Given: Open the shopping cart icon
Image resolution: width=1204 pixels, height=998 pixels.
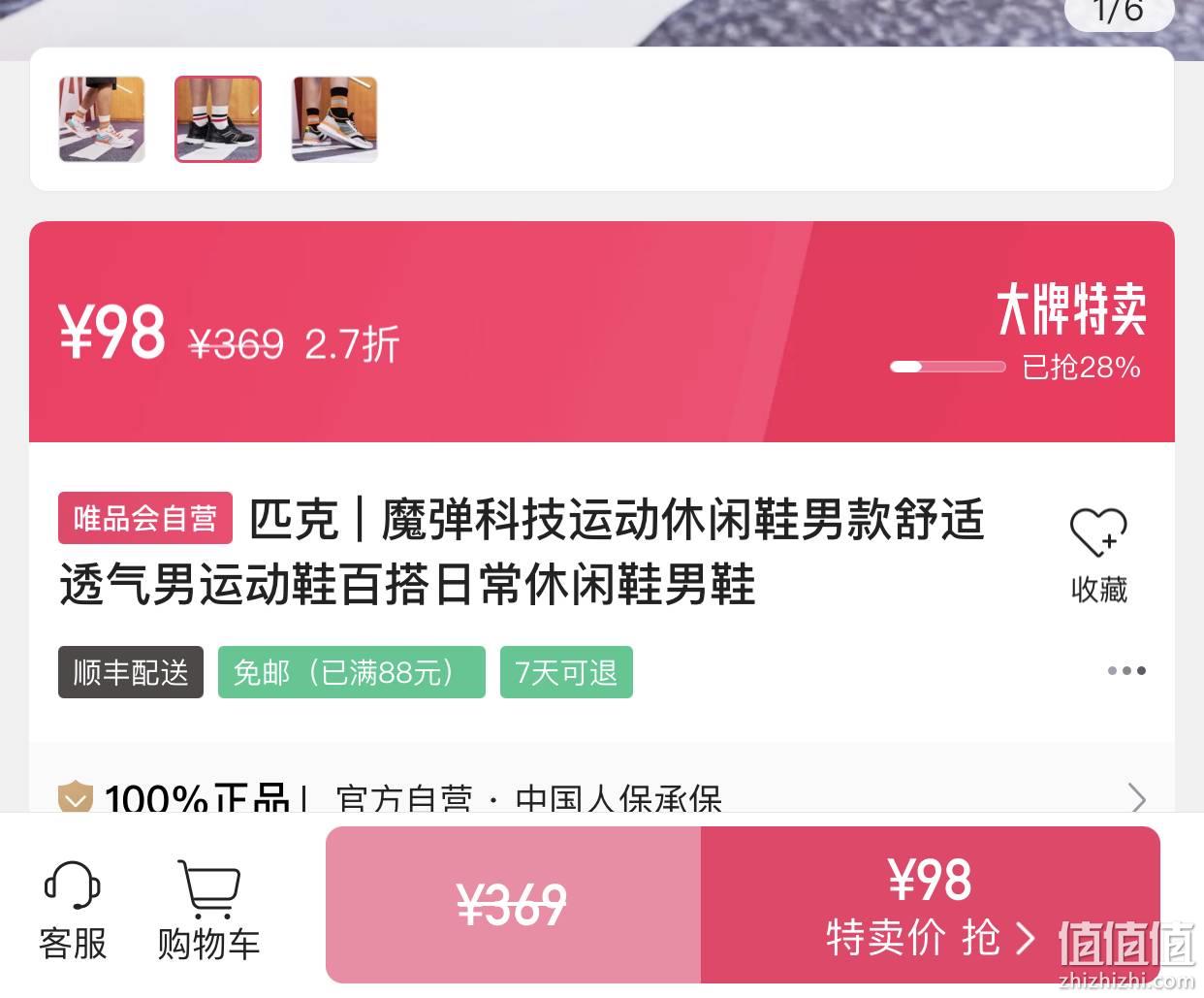Looking at the screenshot, I should [x=208, y=888].
